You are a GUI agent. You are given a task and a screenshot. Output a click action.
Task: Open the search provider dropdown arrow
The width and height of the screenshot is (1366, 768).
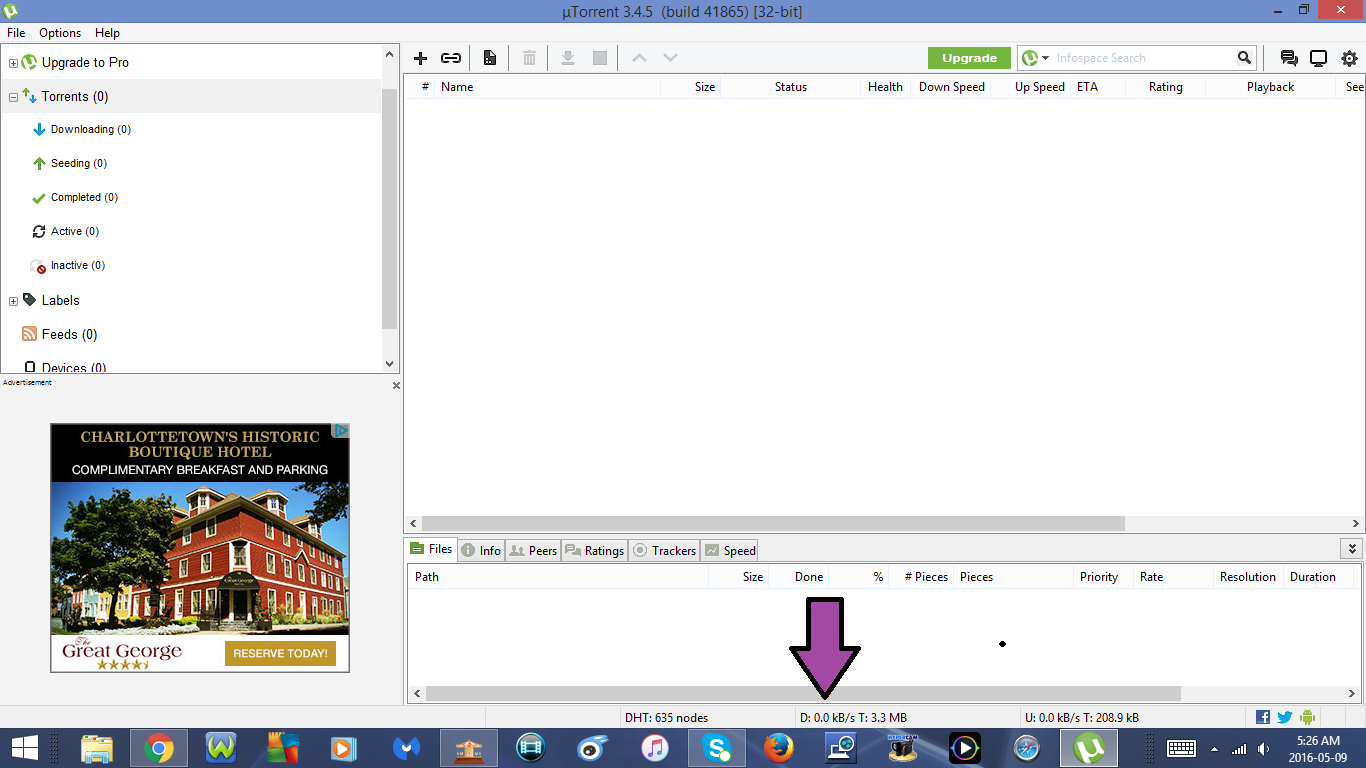1045,58
